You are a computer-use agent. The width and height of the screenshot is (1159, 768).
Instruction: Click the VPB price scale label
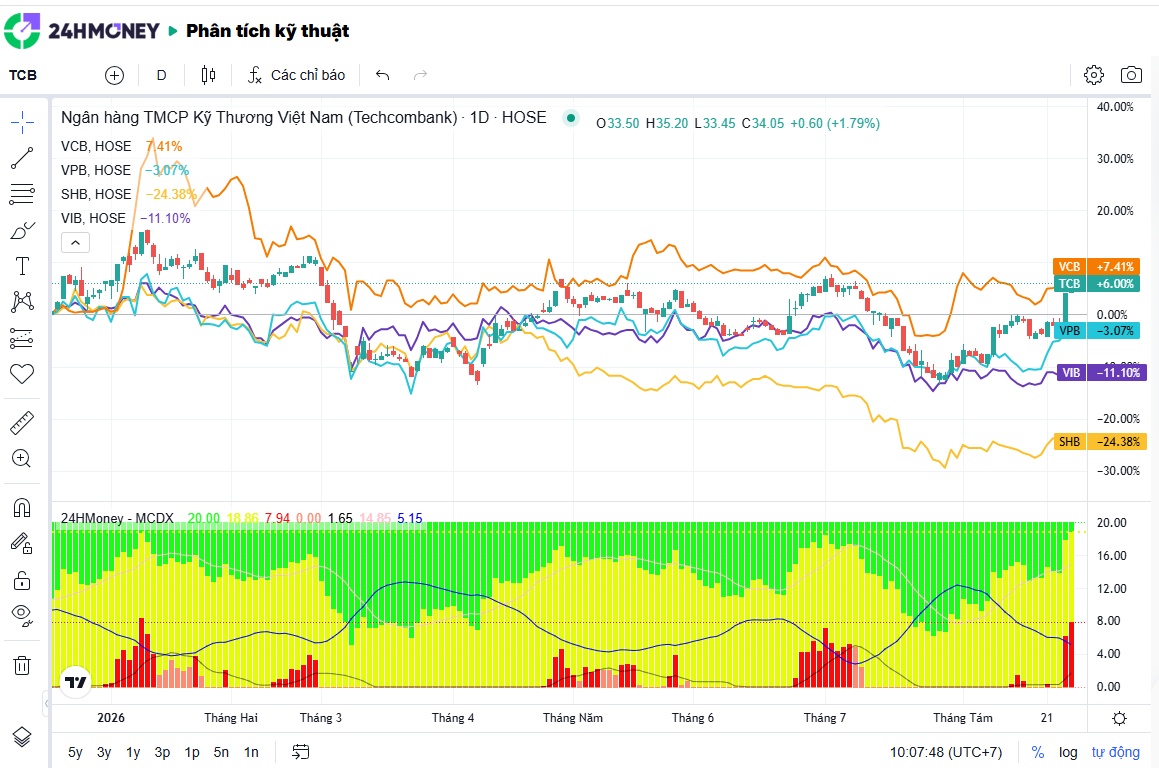(x=1097, y=330)
